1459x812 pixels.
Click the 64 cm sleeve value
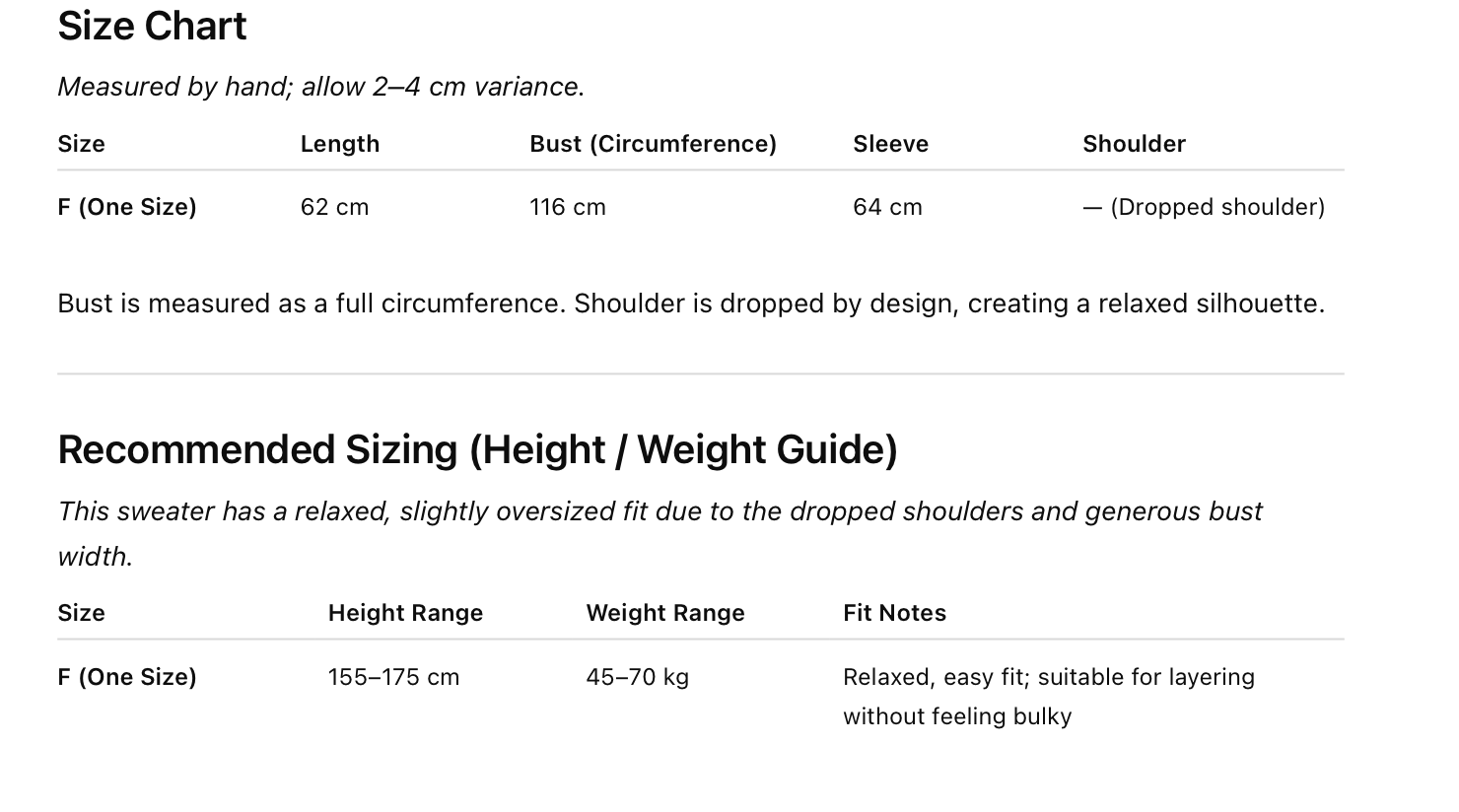tap(887, 207)
